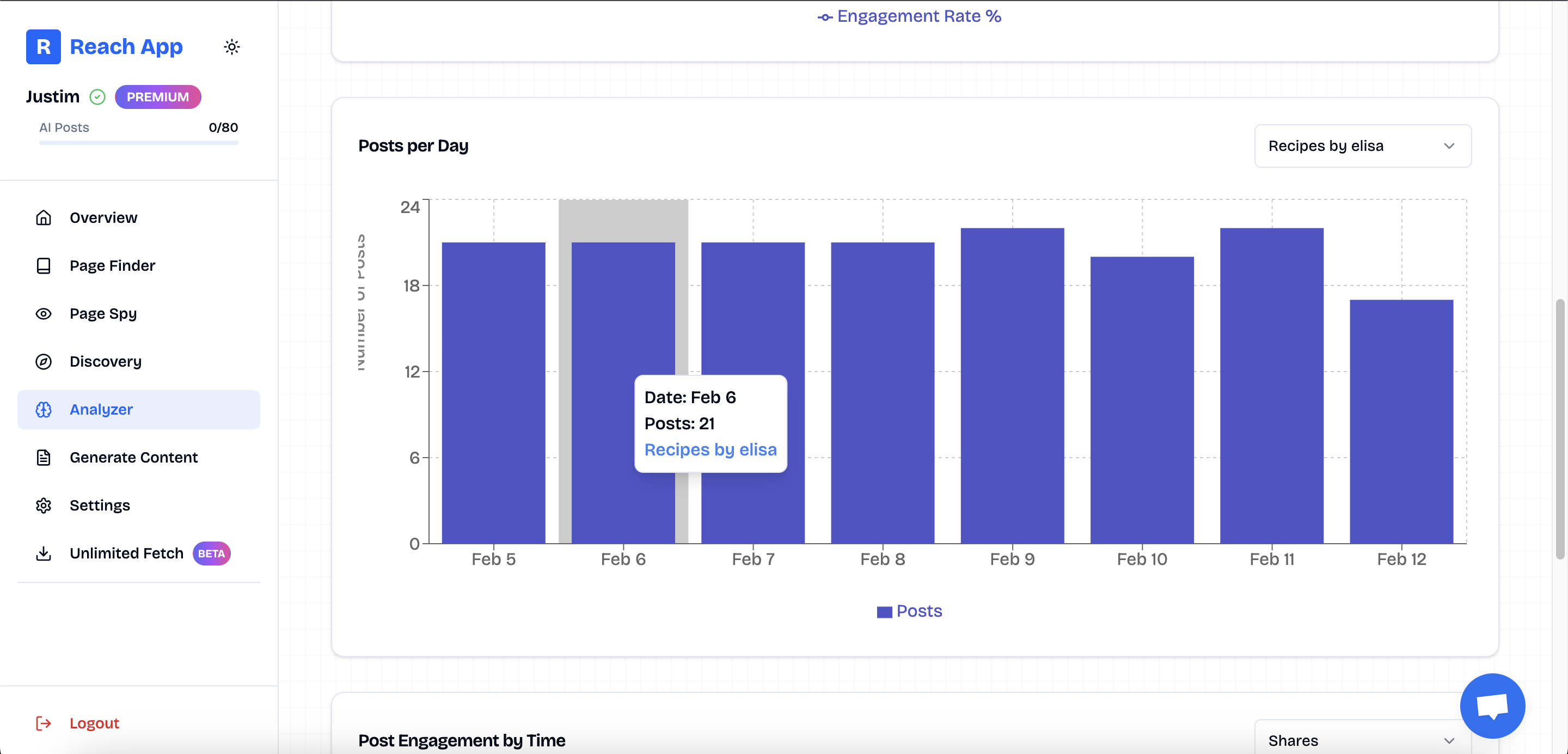Click the Page Finder book icon
This screenshot has height=754, width=1568.
(x=43, y=265)
